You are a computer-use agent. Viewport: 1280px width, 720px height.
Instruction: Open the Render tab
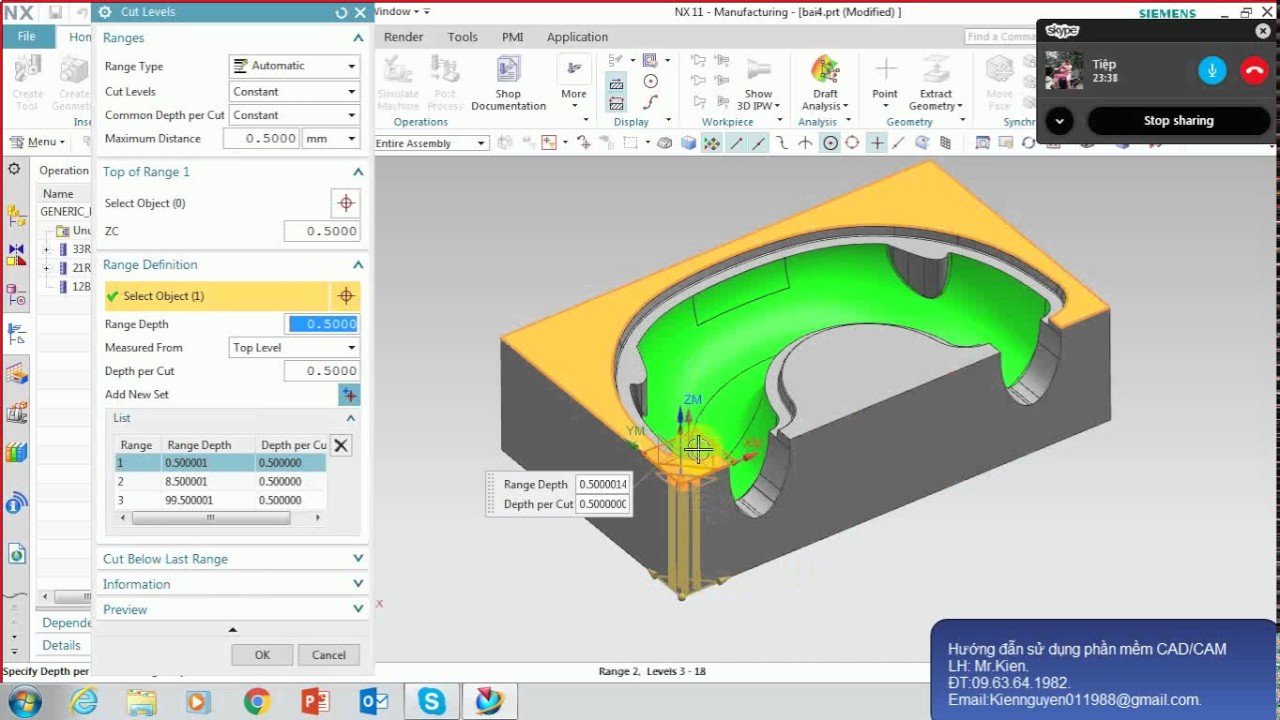pos(404,37)
